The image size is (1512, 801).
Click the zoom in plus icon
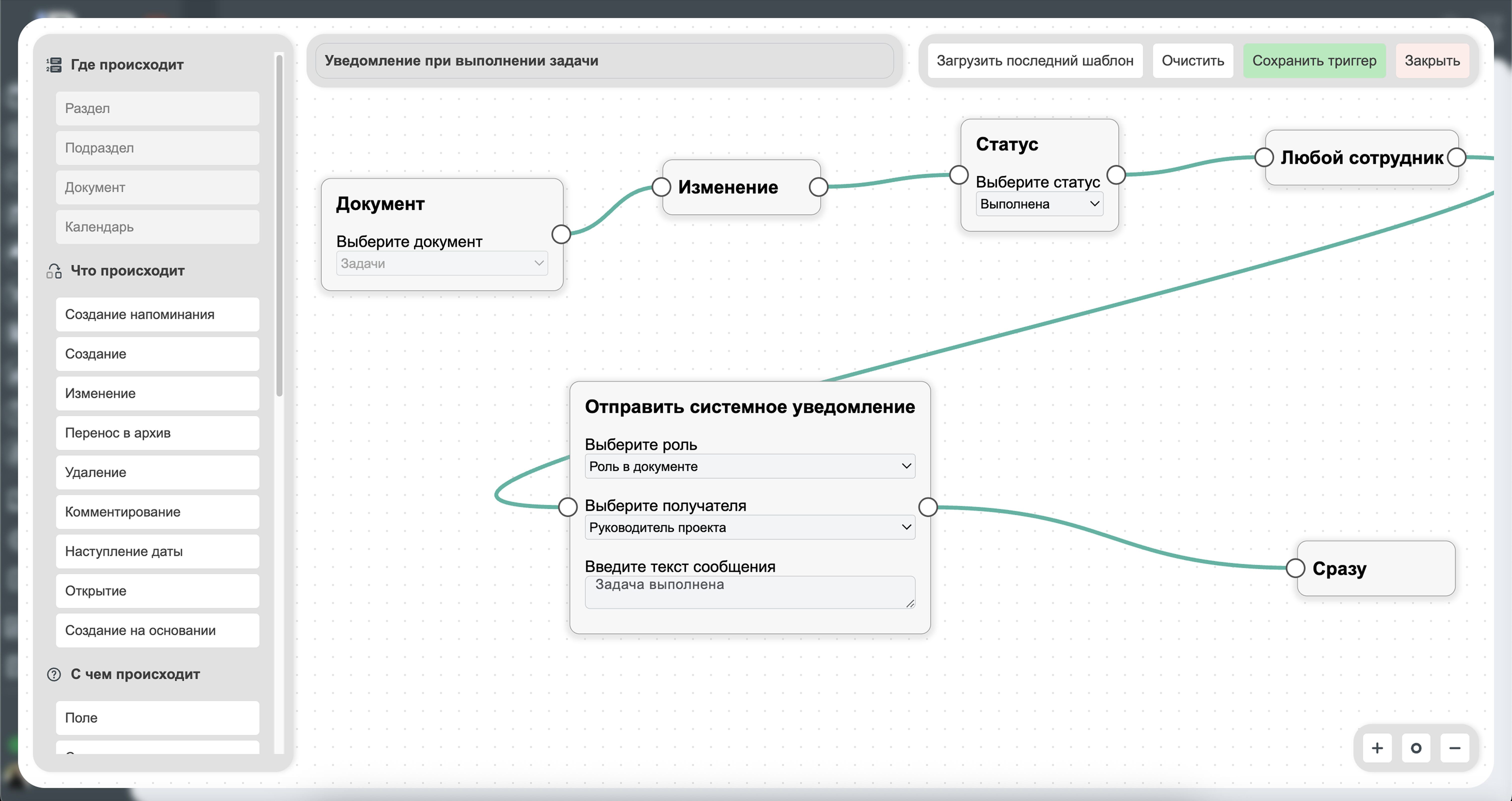pos(1377,748)
